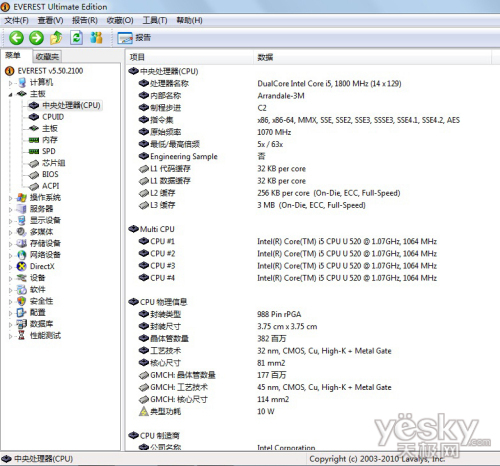Select the SPD memory icon in tree

(x=34, y=151)
